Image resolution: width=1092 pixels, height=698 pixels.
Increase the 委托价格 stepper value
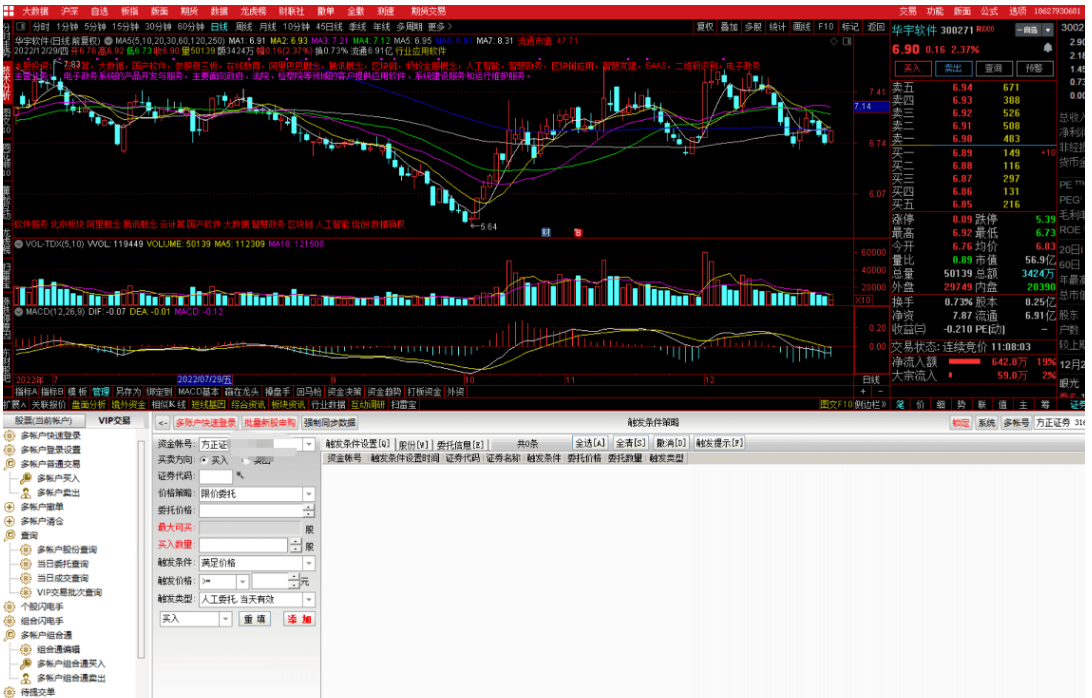(x=309, y=507)
